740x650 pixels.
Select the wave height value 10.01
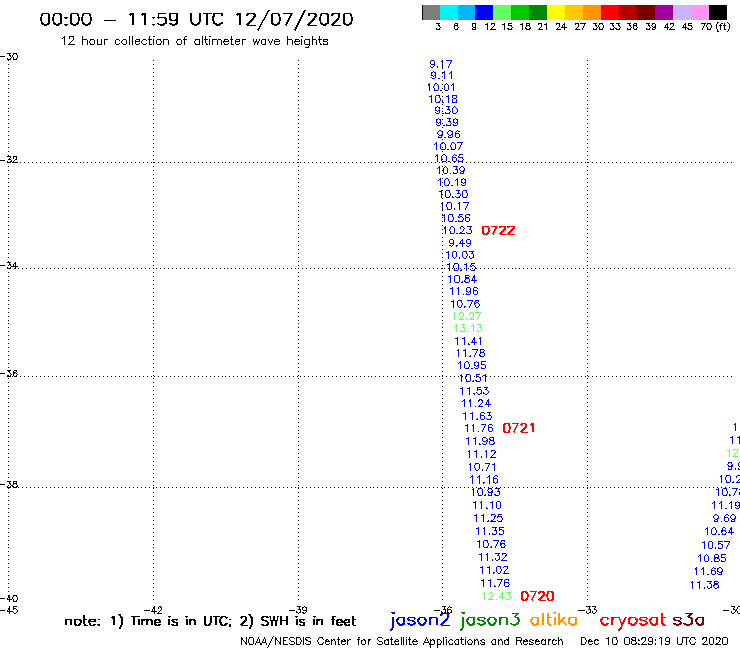click(x=441, y=87)
